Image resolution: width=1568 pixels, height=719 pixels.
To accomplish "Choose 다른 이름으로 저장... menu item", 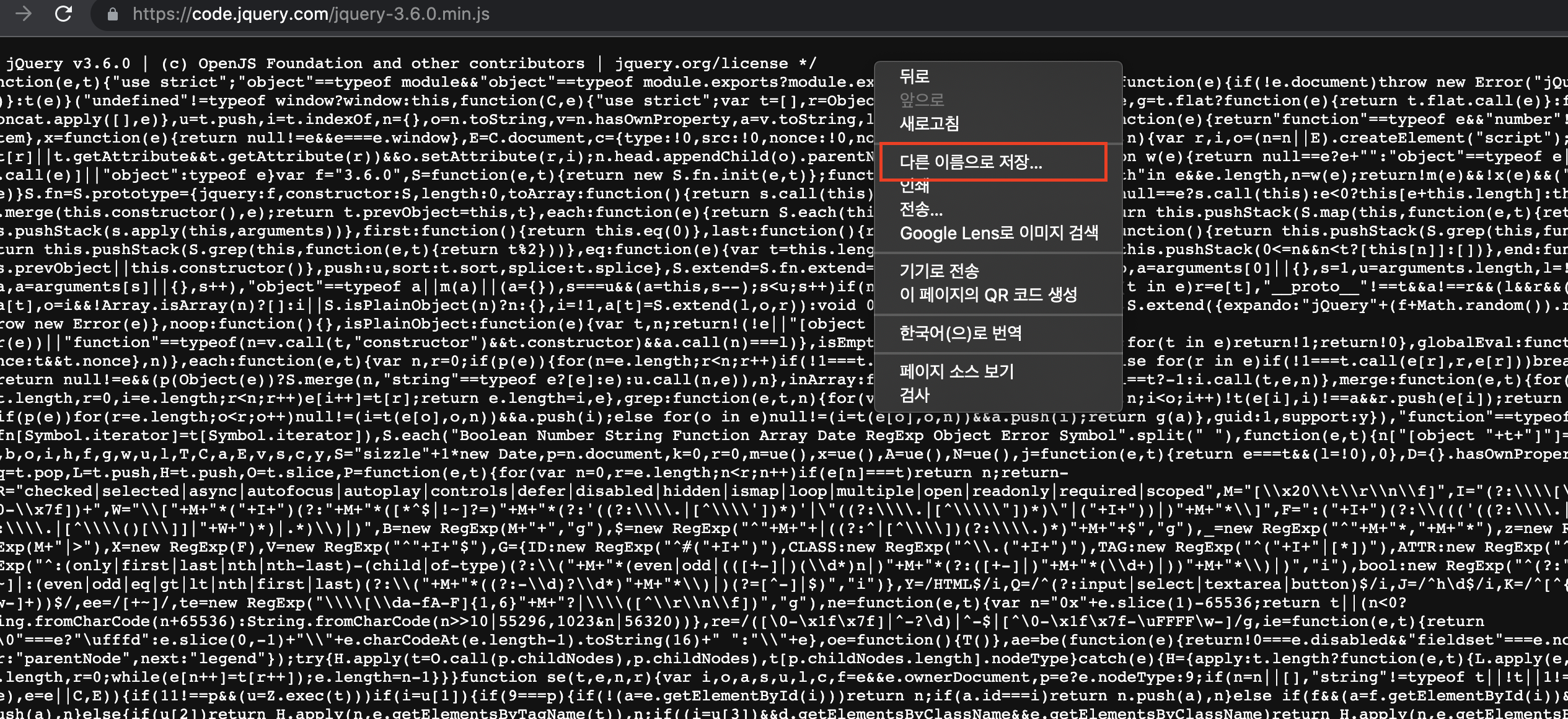I will tap(971, 162).
